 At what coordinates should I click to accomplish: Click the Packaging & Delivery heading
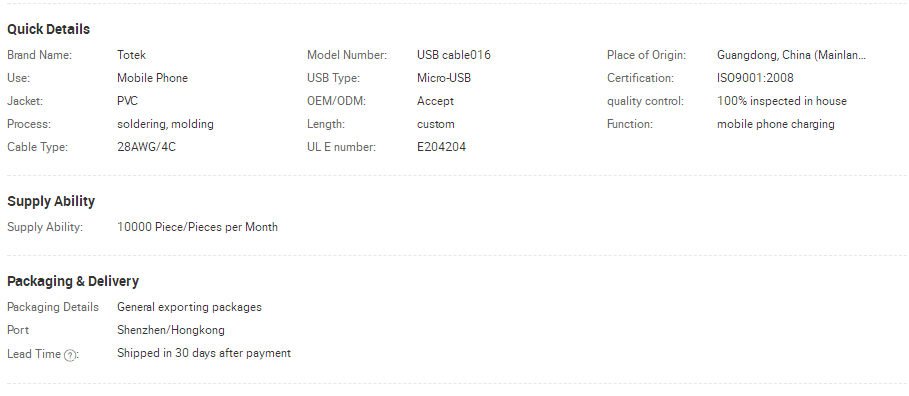click(73, 281)
